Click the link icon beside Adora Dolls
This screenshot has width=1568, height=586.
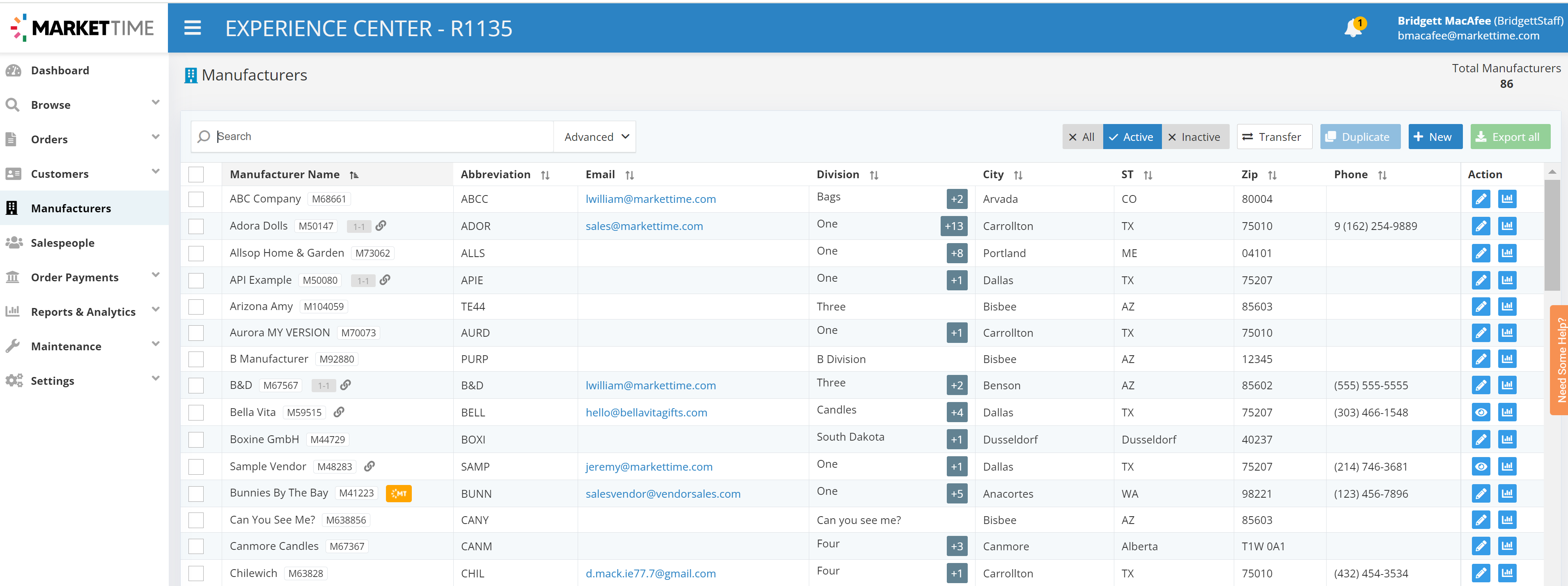point(381,226)
